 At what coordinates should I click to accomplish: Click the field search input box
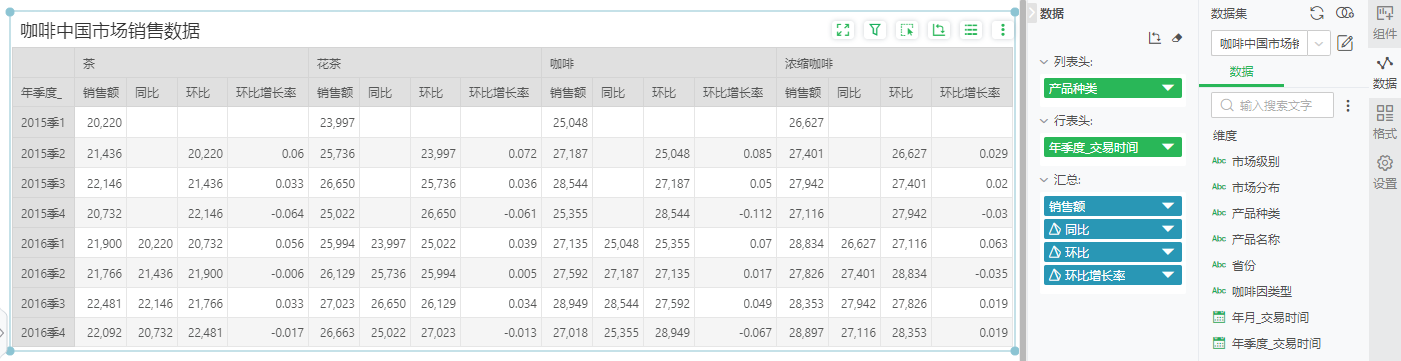[x=1272, y=105]
